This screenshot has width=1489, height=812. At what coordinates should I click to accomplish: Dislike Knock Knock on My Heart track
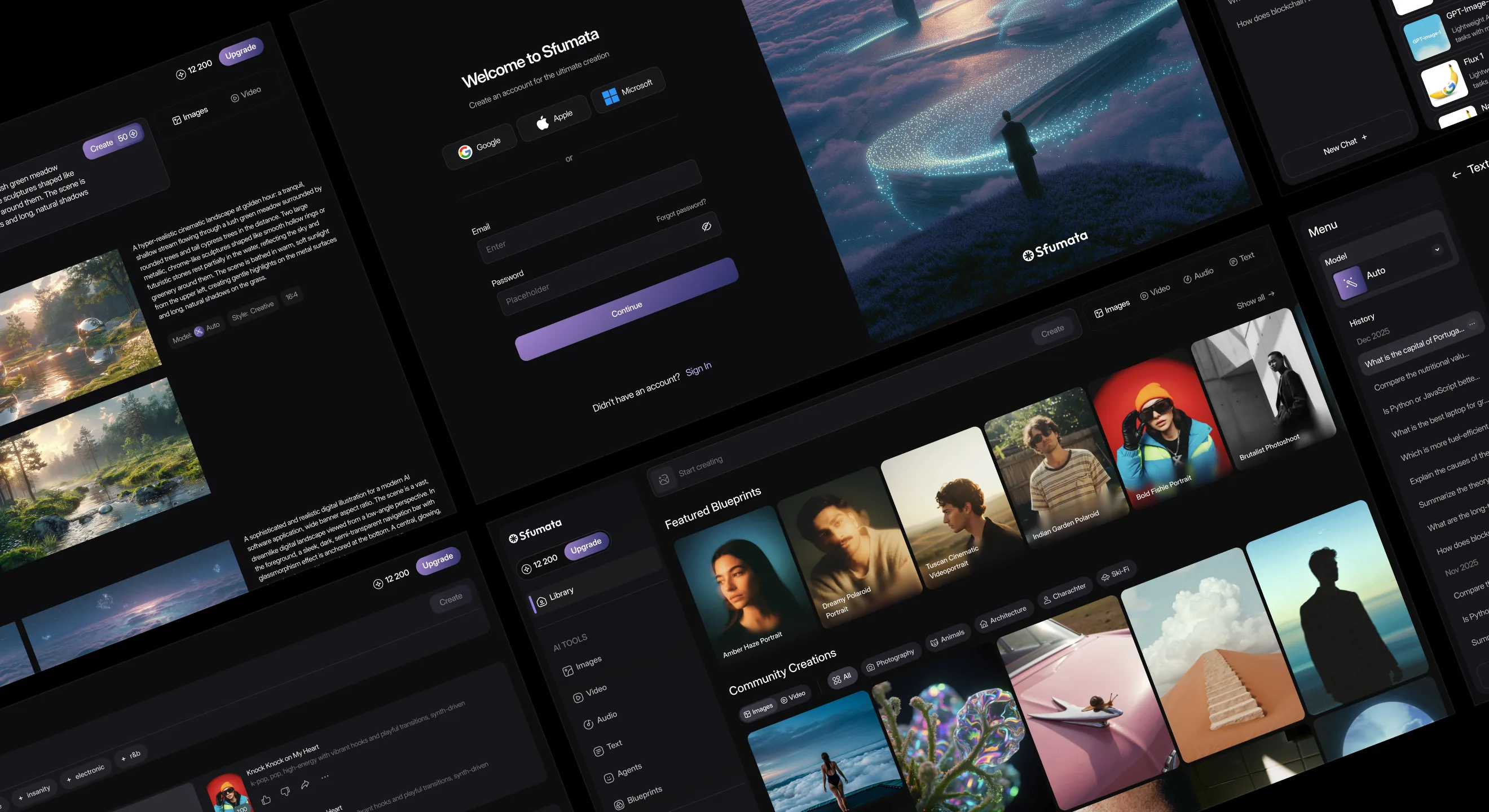click(x=285, y=792)
